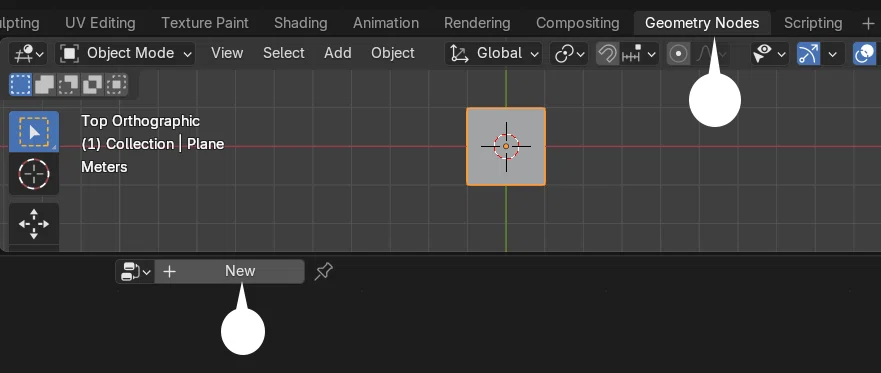
Task: Toggle the node tree pin icon
Action: point(323,271)
